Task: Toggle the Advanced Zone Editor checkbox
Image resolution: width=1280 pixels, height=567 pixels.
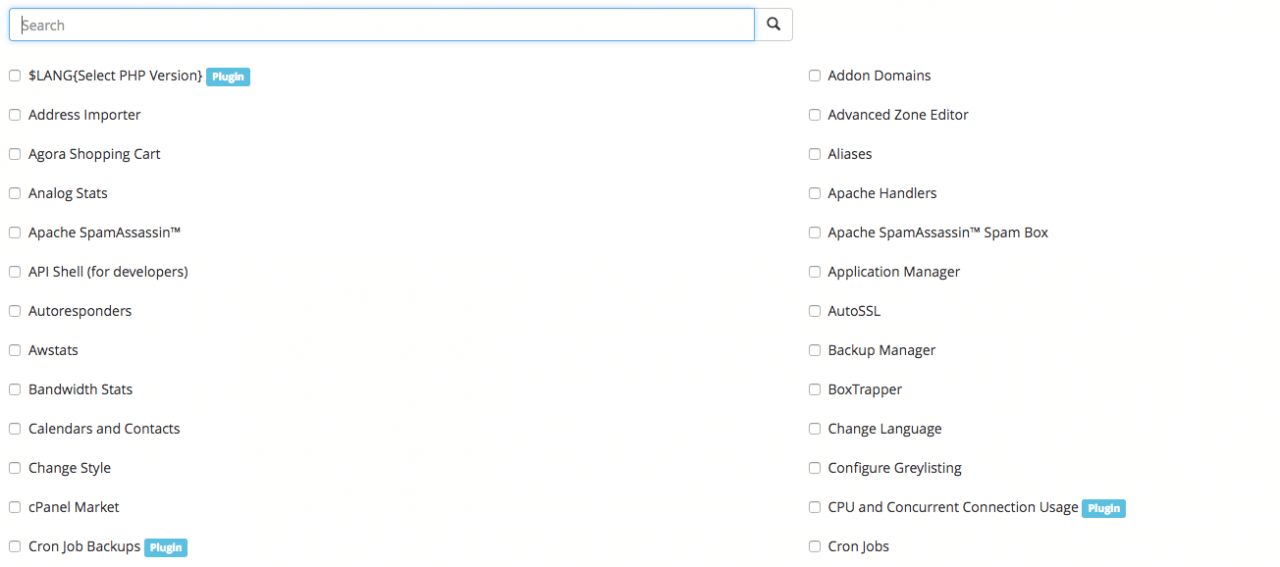Action: click(x=815, y=115)
